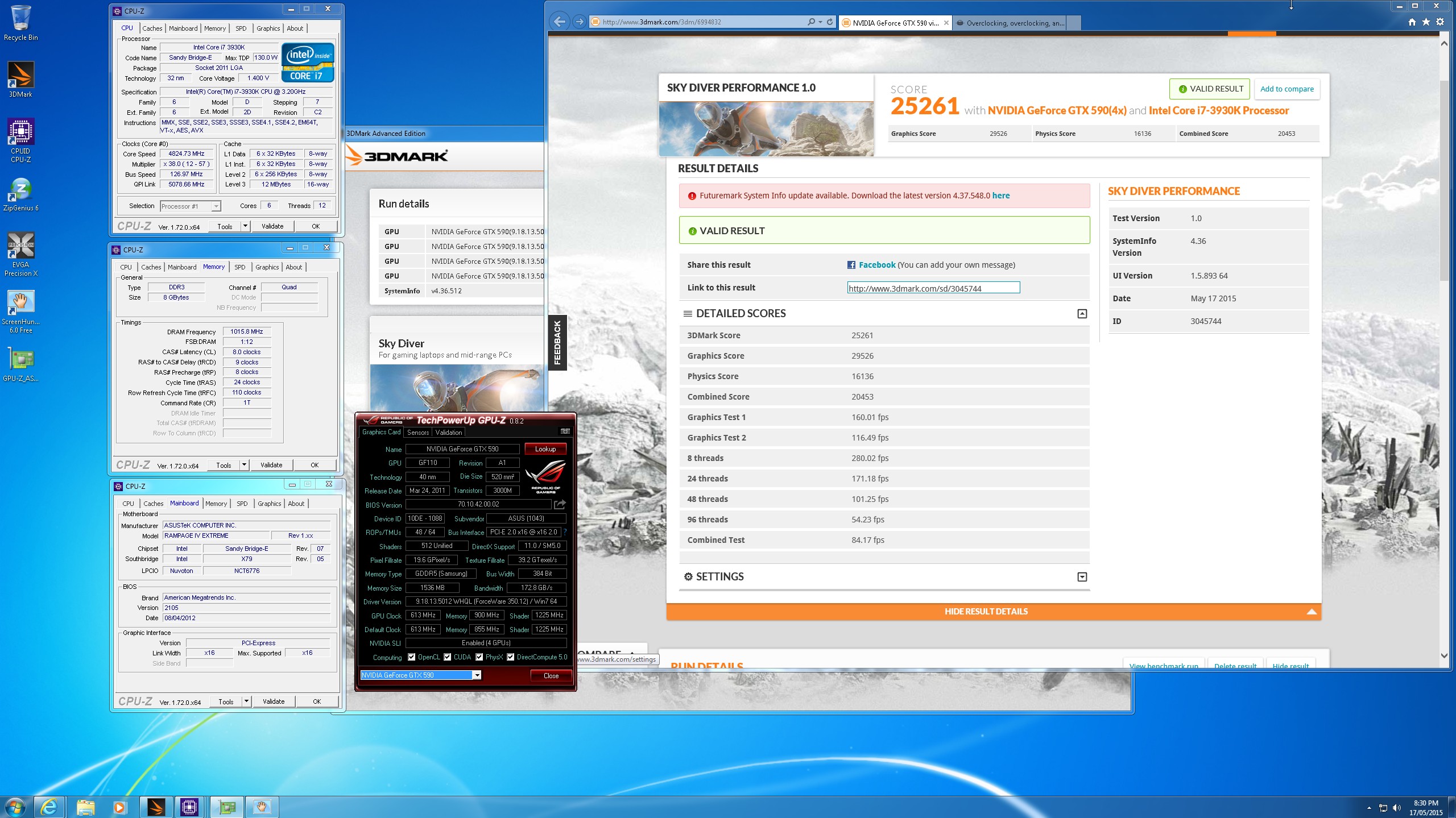Switch to the Validation tab in GPU-Z
The height and width of the screenshot is (818, 1456).
coord(449,433)
